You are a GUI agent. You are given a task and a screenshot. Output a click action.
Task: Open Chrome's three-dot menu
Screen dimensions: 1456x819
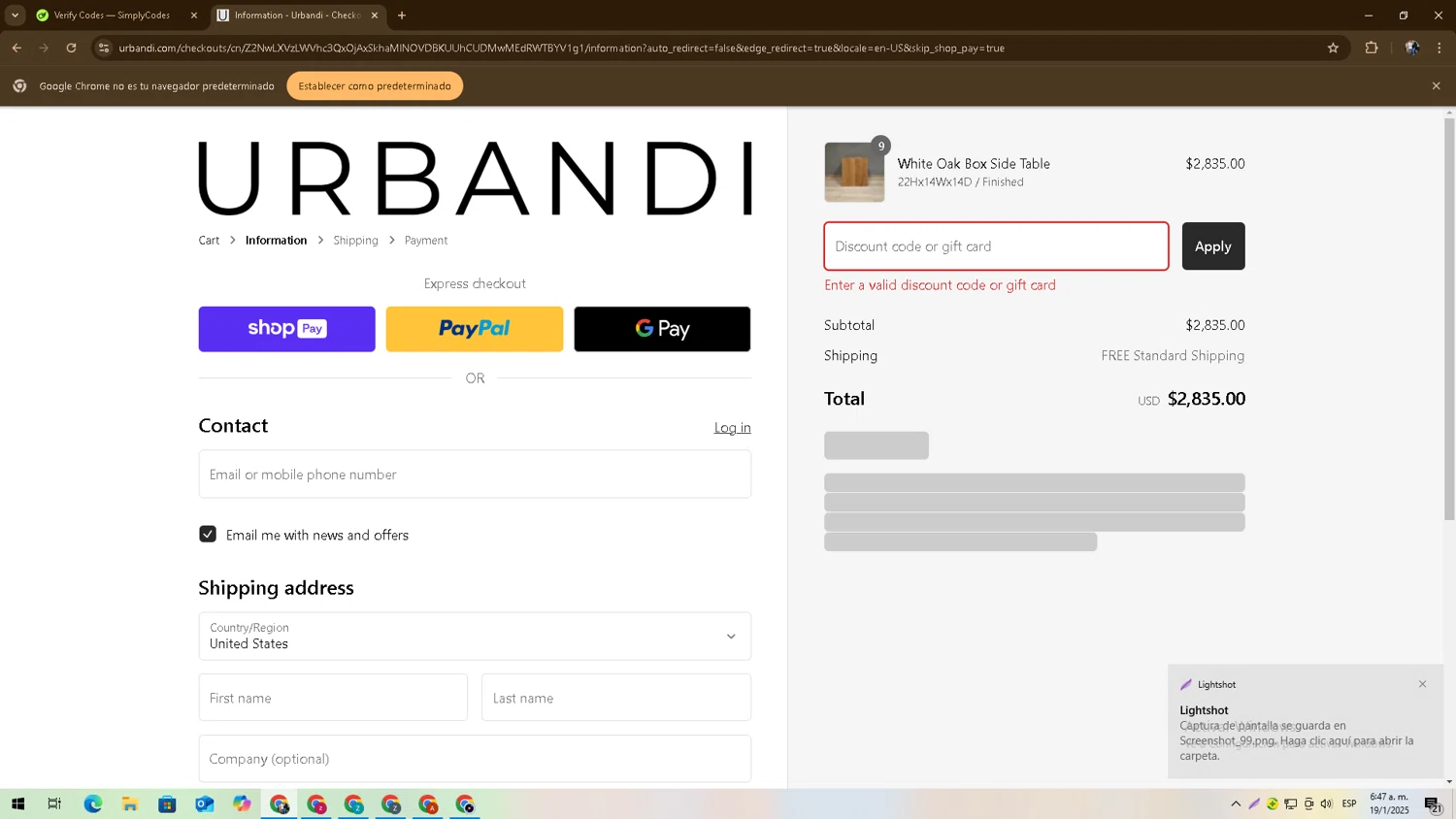pyautogui.click(x=1439, y=48)
